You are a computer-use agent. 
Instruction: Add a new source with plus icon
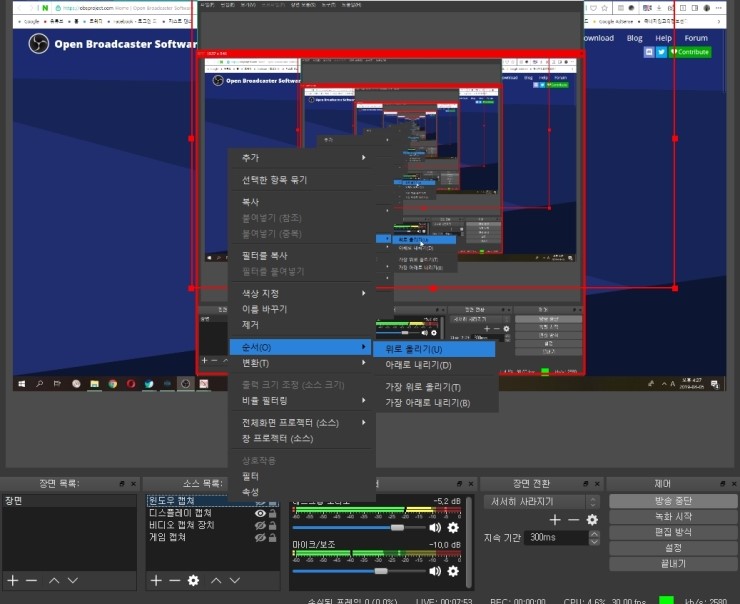click(x=156, y=580)
